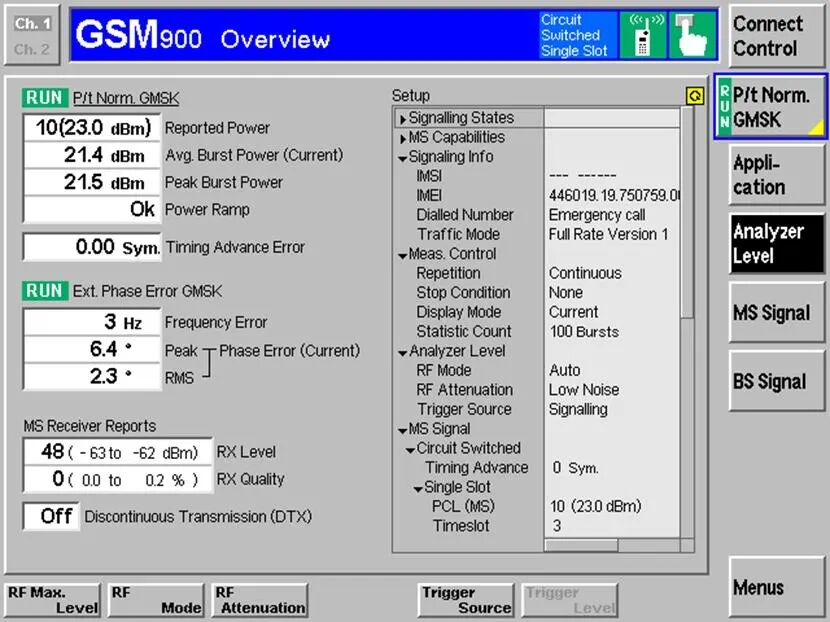Select Ch. 1 channel

32,23
